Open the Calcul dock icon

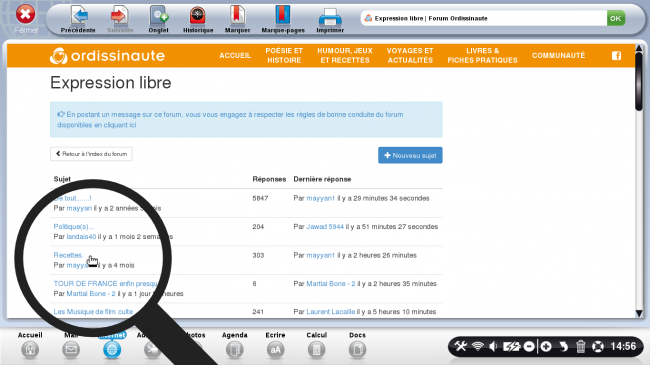tap(316, 350)
